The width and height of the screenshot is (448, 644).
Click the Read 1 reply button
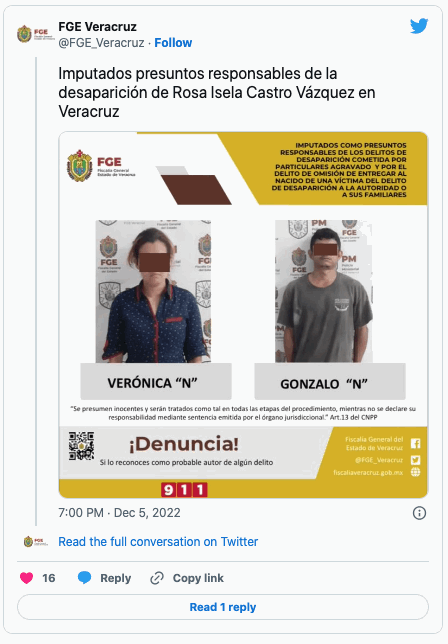(x=223, y=607)
